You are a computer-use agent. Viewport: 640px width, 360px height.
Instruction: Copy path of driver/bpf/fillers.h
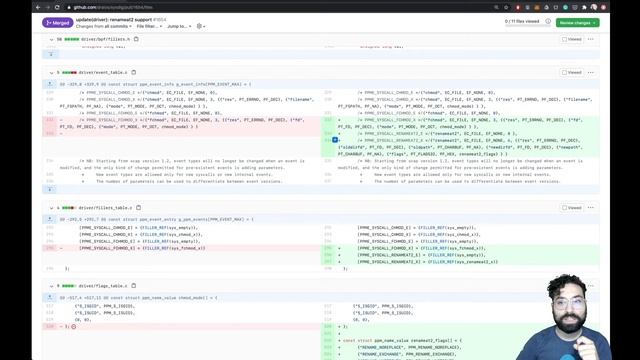tap(136, 39)
